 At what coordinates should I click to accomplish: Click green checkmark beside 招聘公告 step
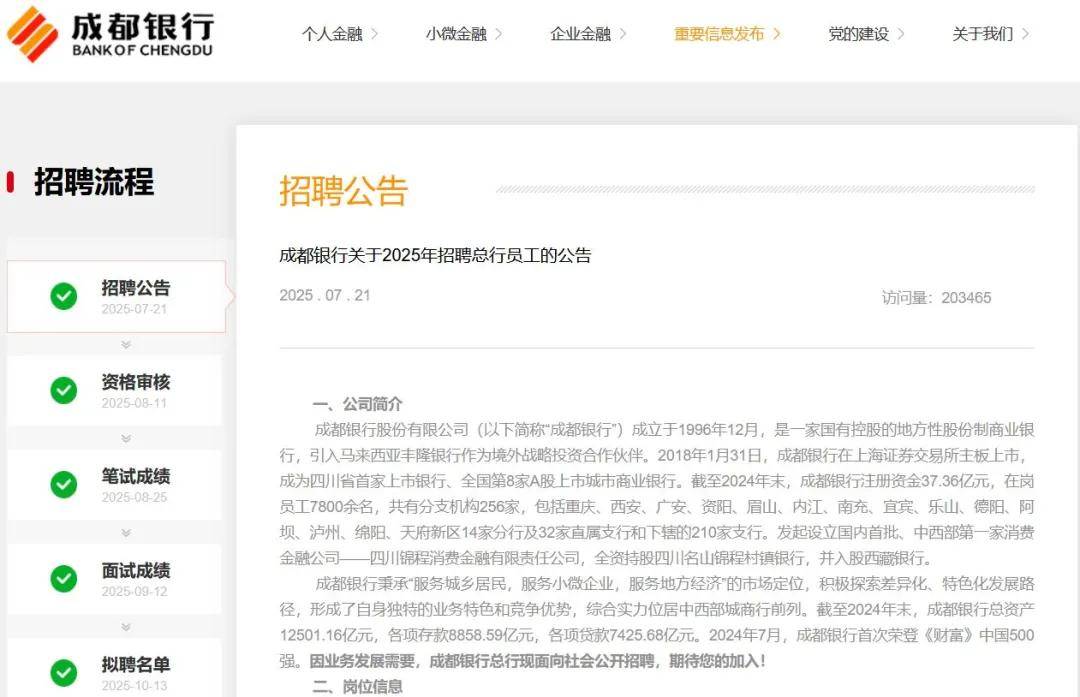[64, 296]
